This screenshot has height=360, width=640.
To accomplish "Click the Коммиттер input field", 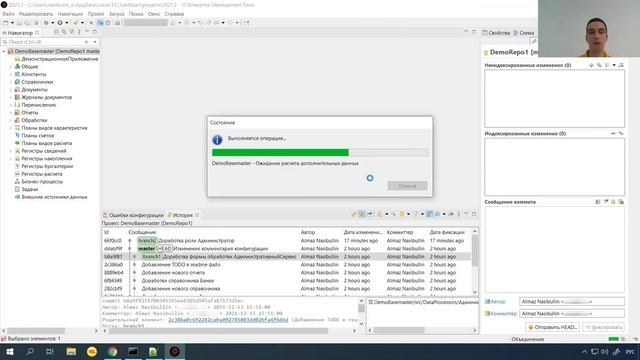I will tap(571, 313).
